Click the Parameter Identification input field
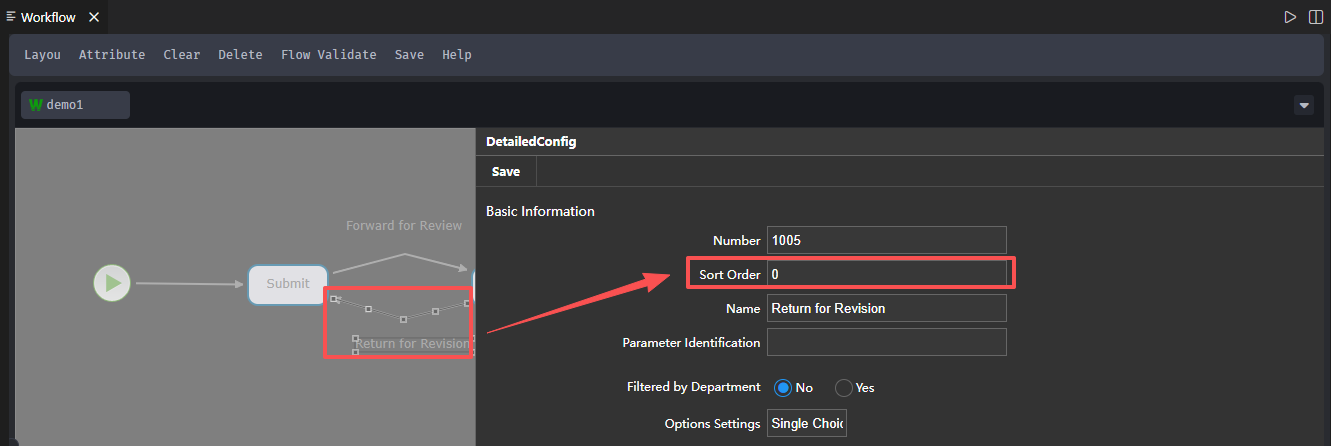The height and width of the screenshot is (446, 1331). [x=886, y=342]
